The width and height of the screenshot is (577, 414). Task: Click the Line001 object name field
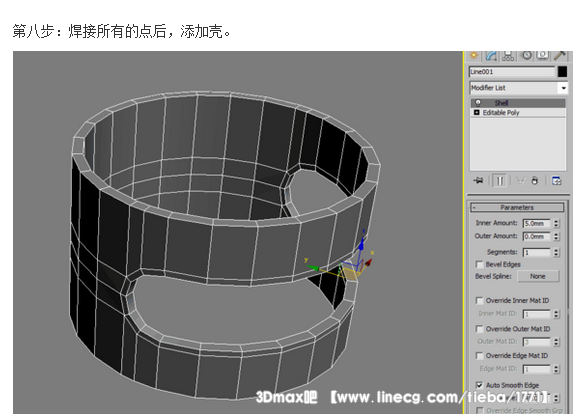tap(512, 72)
